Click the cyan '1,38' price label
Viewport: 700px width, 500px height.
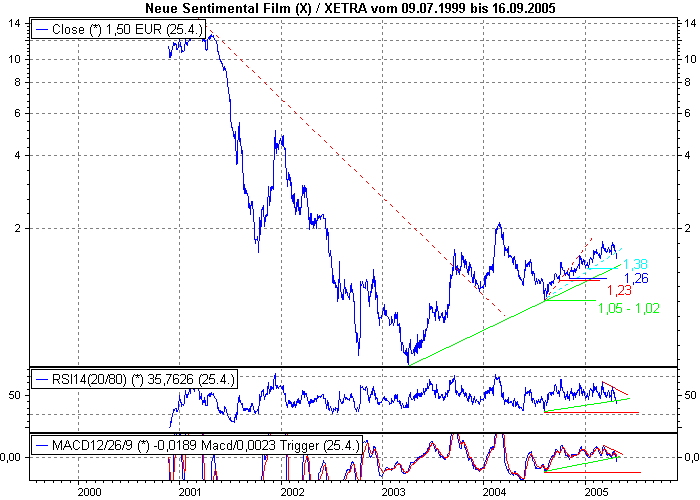[635, 264]
